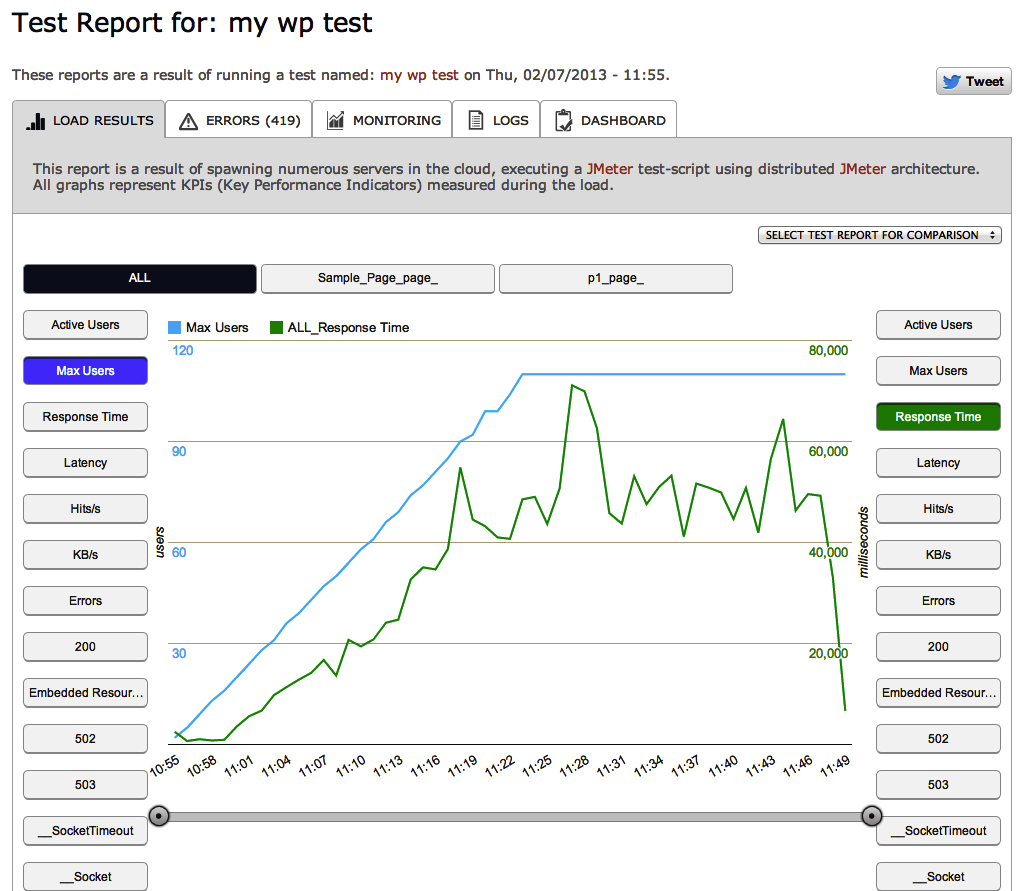The image size is (1021, 891).
Task: Toggle Active Users on the right axis
Action: (938, 325)
